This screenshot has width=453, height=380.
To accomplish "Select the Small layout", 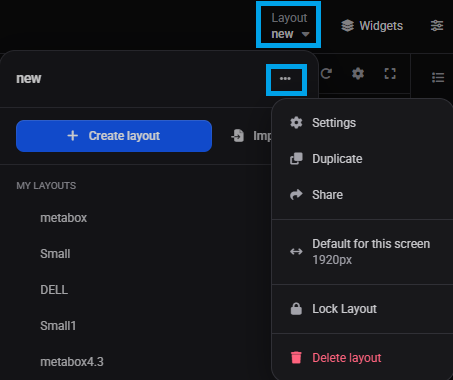I will (55, 254).
